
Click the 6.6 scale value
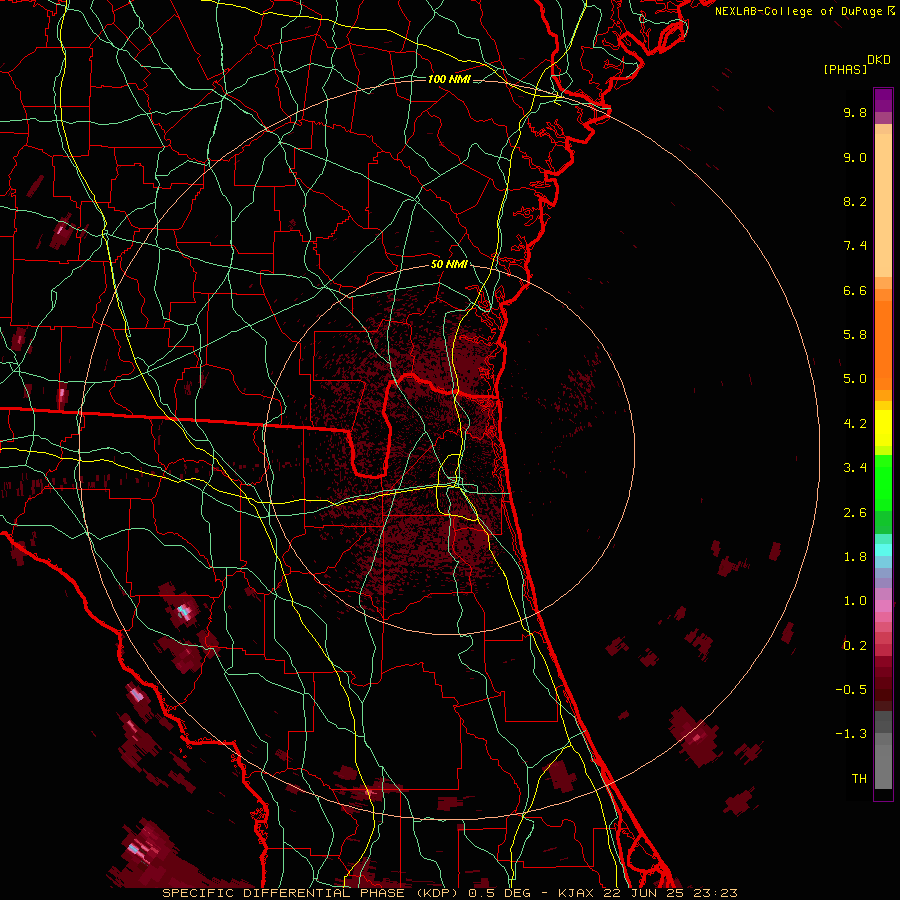(x=855, y=290)
